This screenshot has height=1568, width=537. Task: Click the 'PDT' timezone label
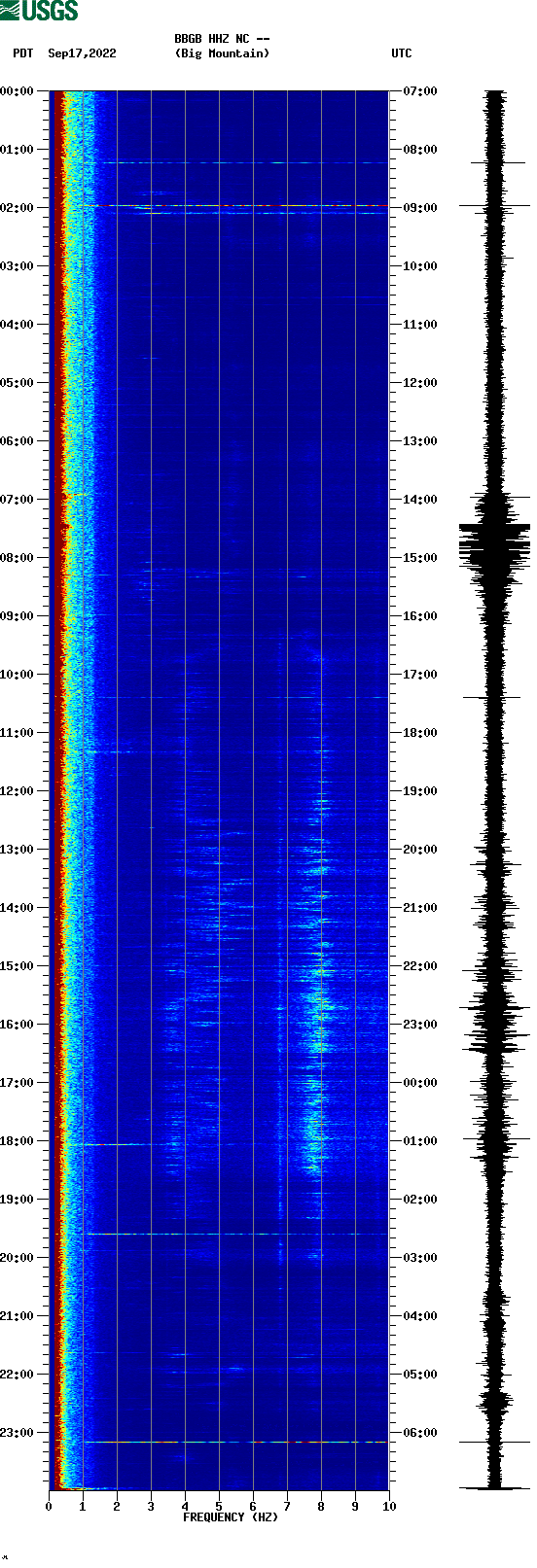(x=23, y=53)
